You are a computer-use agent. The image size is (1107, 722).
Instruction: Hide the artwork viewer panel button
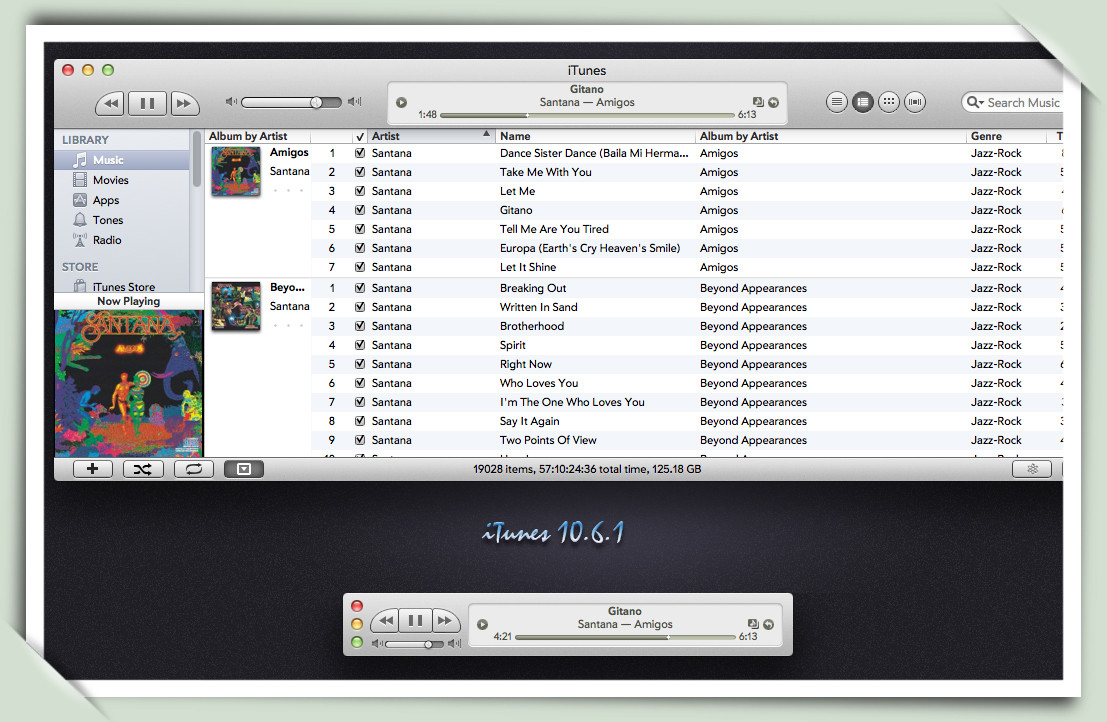click(244, 469)
